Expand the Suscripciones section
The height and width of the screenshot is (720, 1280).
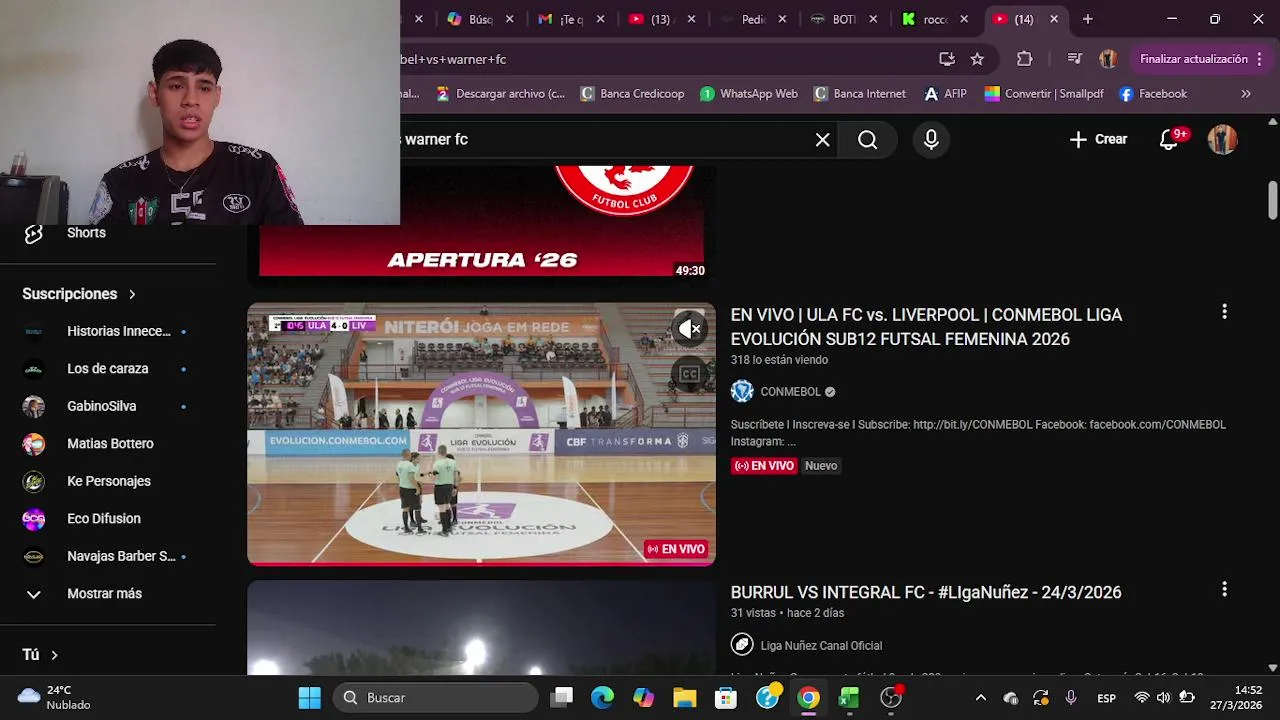coord(80,294)
